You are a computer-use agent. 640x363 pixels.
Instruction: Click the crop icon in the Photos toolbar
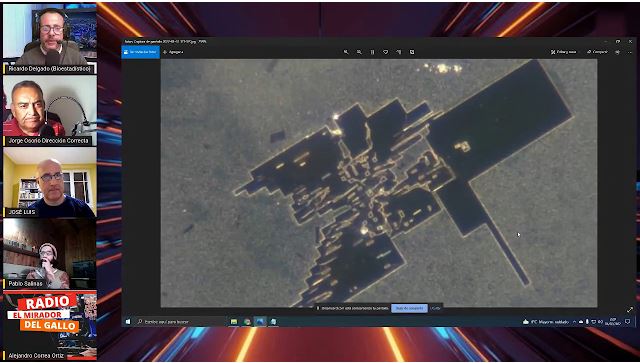[412, 52]
